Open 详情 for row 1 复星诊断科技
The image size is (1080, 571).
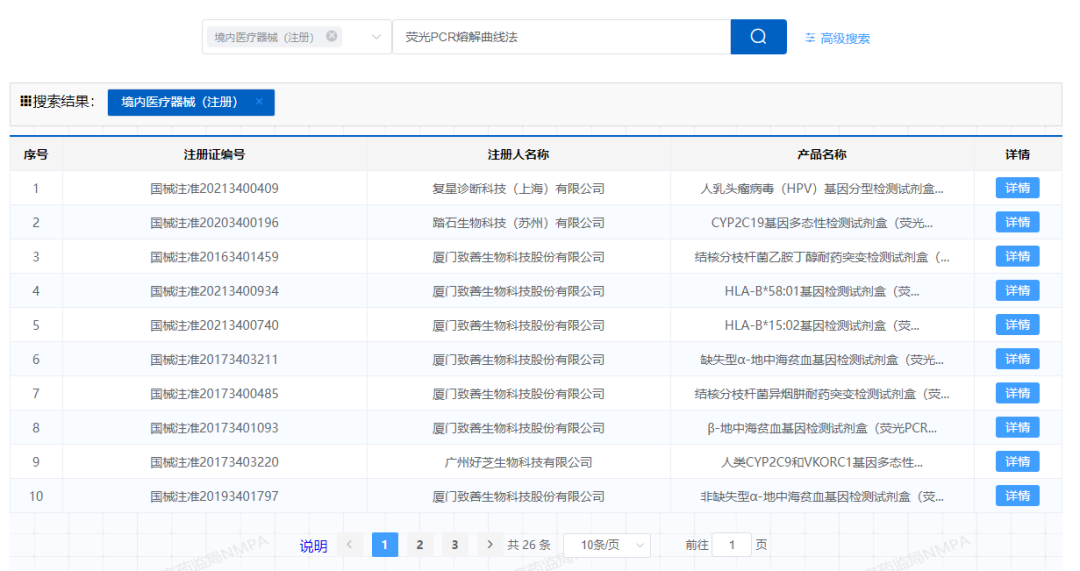(1017, 188)
